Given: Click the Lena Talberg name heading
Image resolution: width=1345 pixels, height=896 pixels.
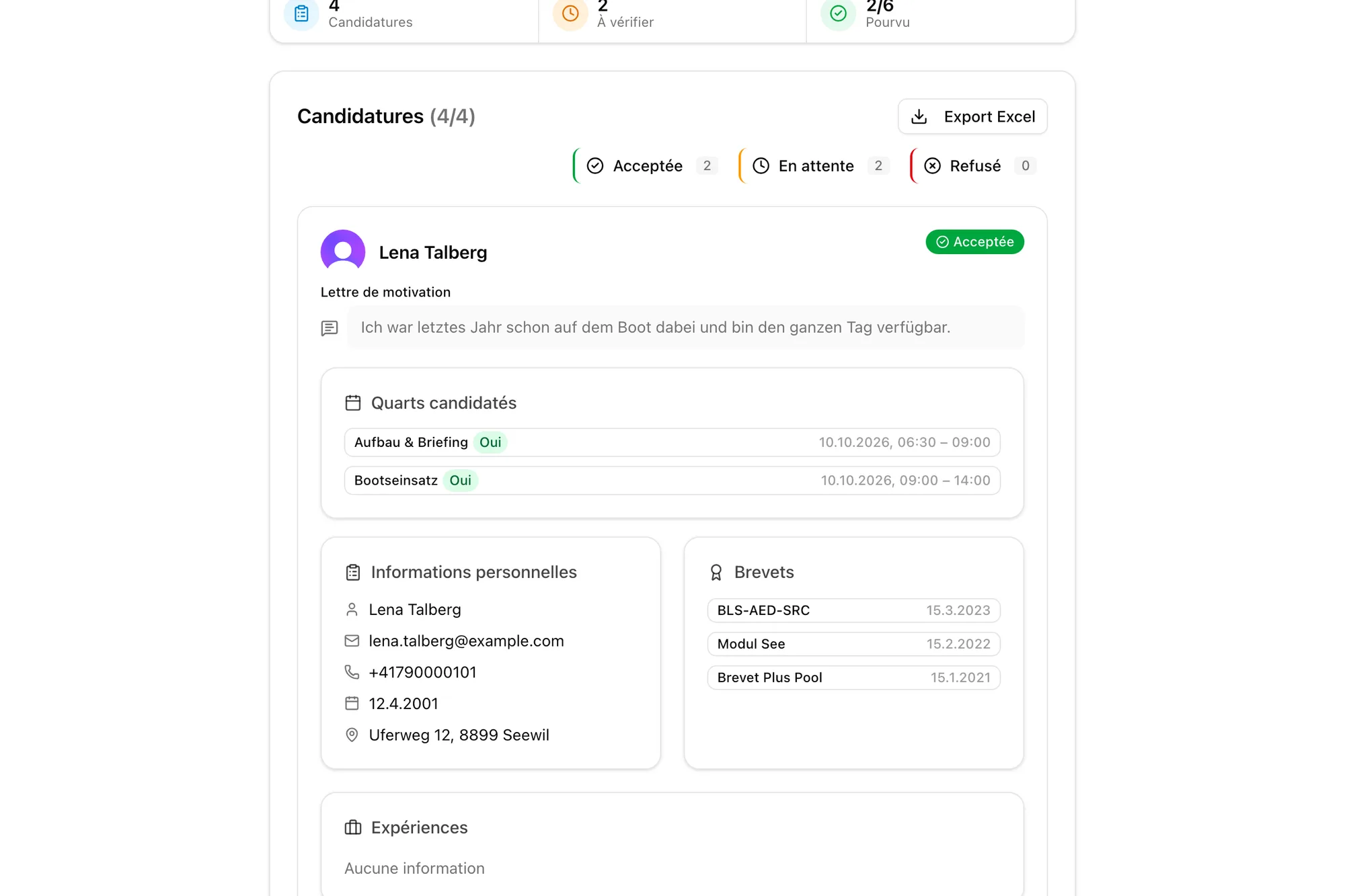Looking at the screenshot, I should click(433, 253).
